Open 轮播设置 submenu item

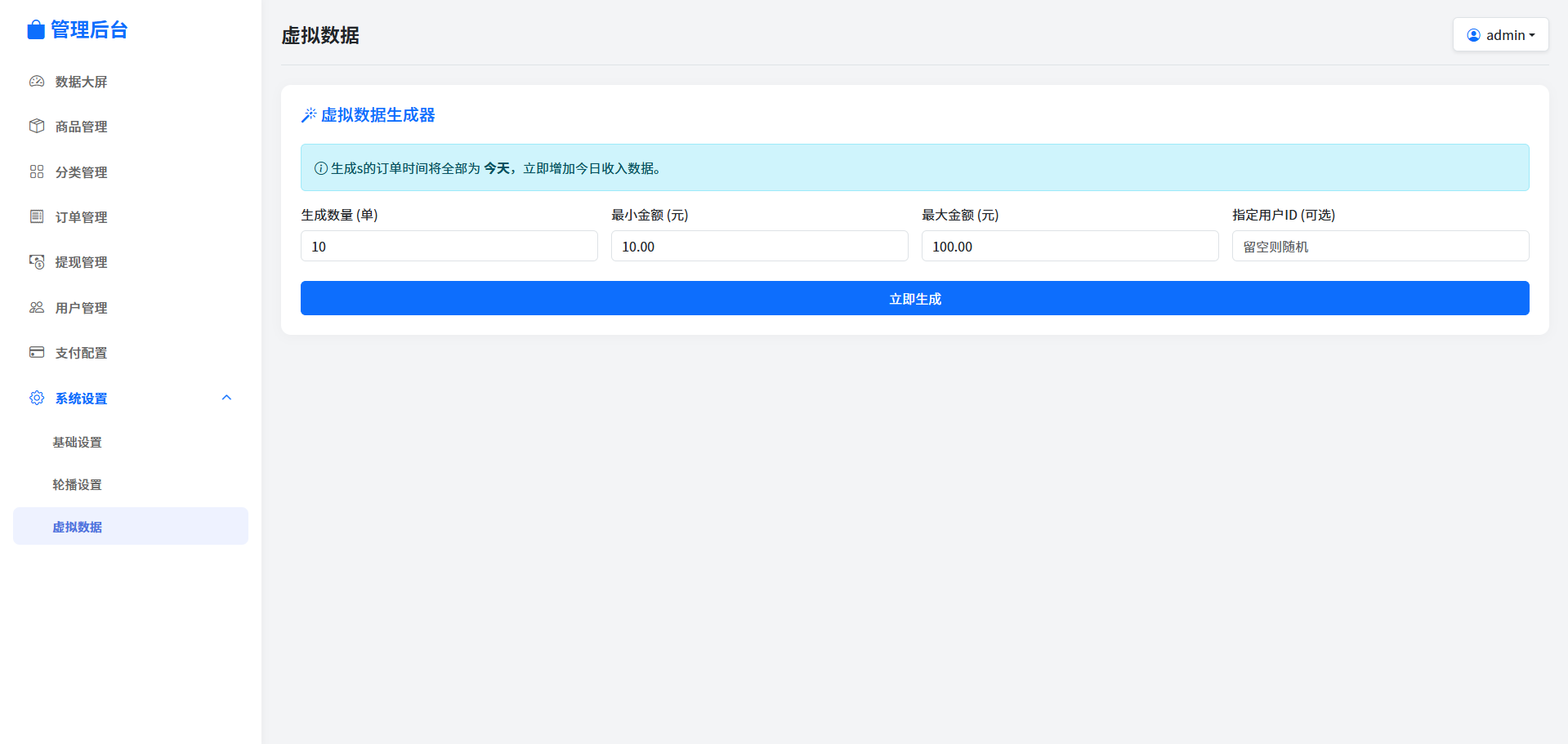point(78,484)
